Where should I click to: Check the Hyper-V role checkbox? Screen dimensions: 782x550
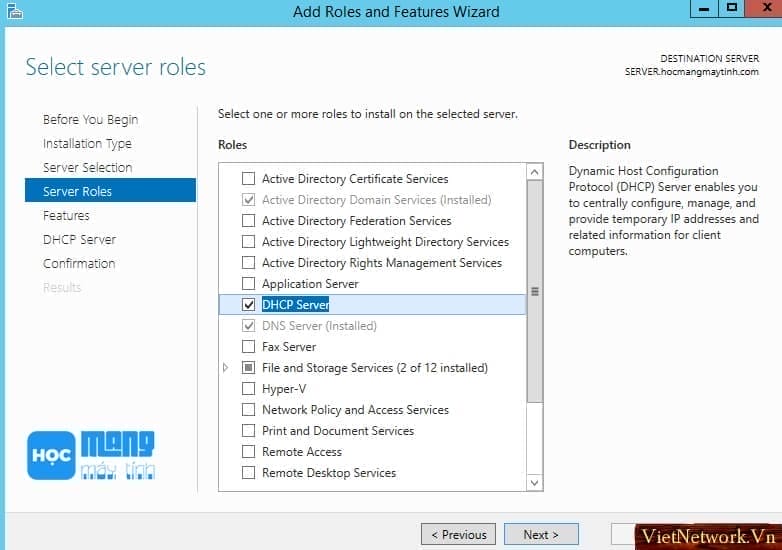pos(248,388)
